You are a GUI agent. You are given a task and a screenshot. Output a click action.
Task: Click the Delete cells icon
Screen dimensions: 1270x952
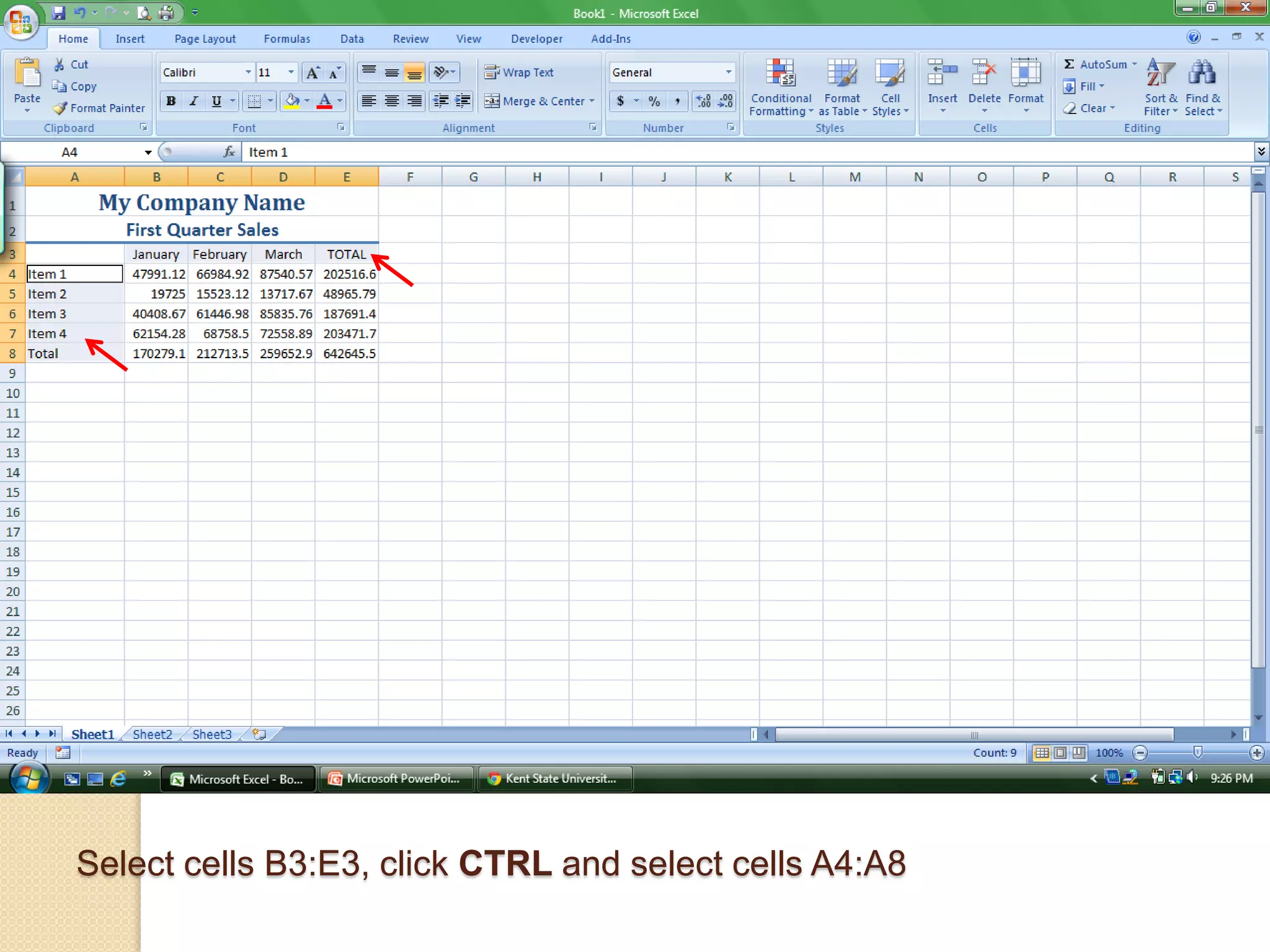[x=984, y=73]
